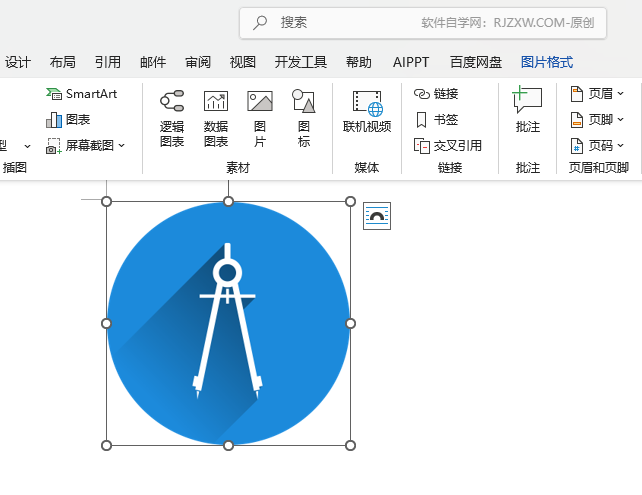Open the picture (图片) material button

coord(260,119)
